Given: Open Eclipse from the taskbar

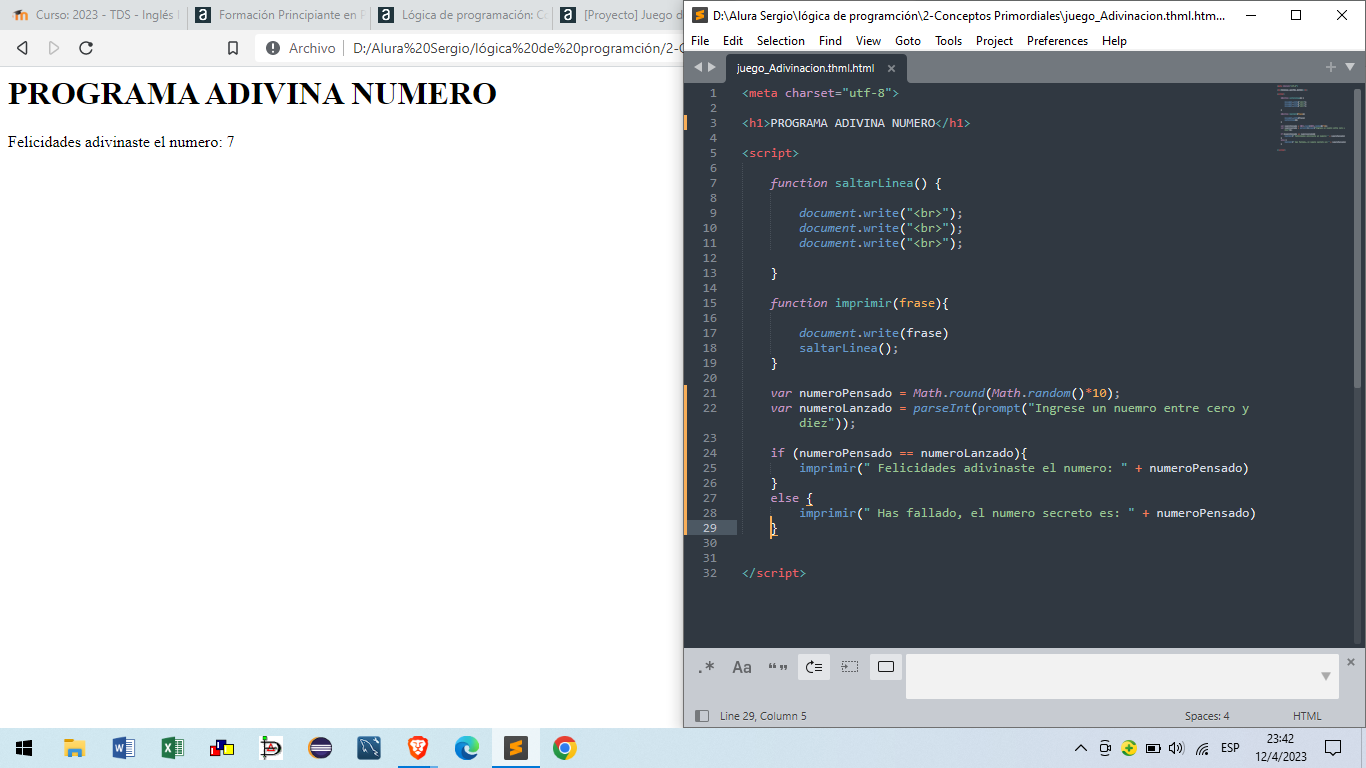Looking at the screenshot, I should pyautogui.click(x=320, y=748).
